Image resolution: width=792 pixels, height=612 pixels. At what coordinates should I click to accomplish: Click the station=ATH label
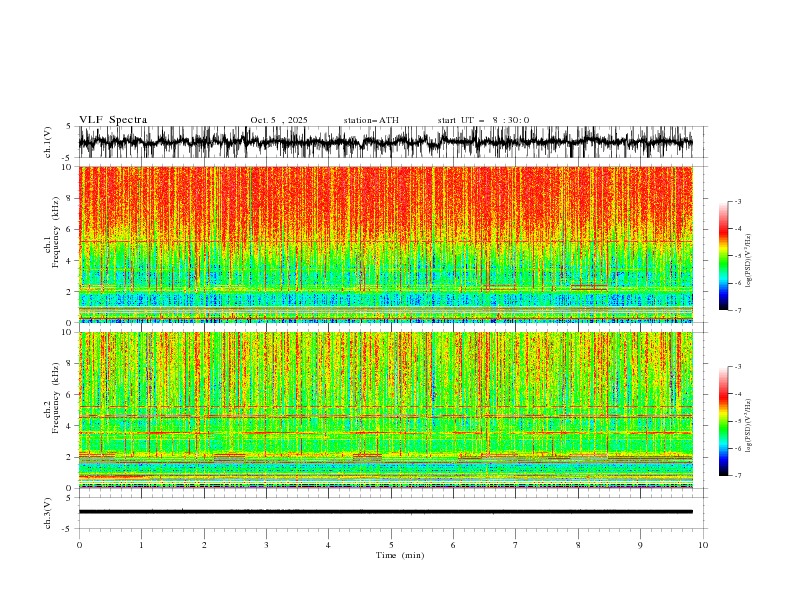[371, 120]
